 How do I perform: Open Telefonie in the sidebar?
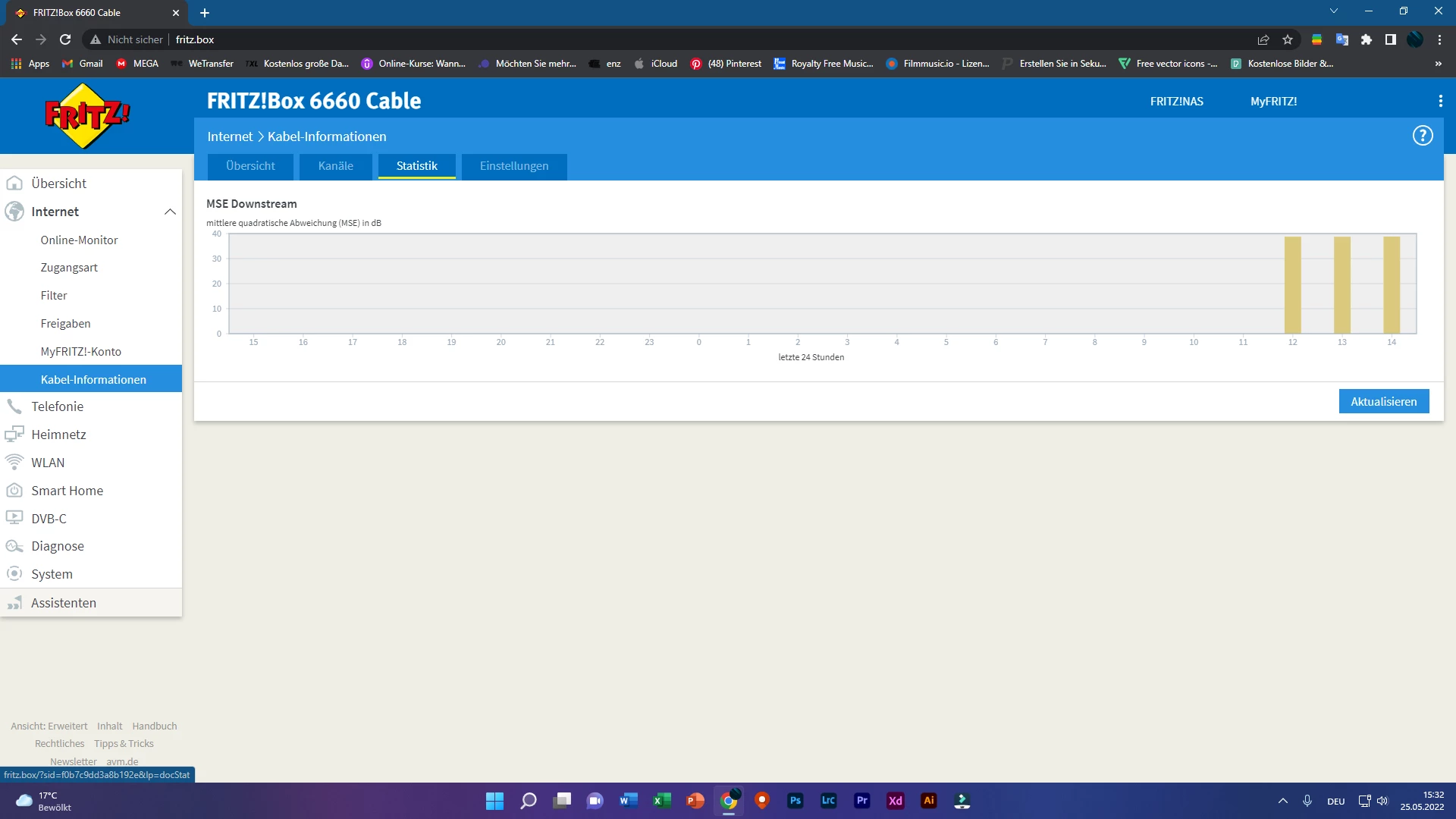pyautogui.click(x=58, y=406)
